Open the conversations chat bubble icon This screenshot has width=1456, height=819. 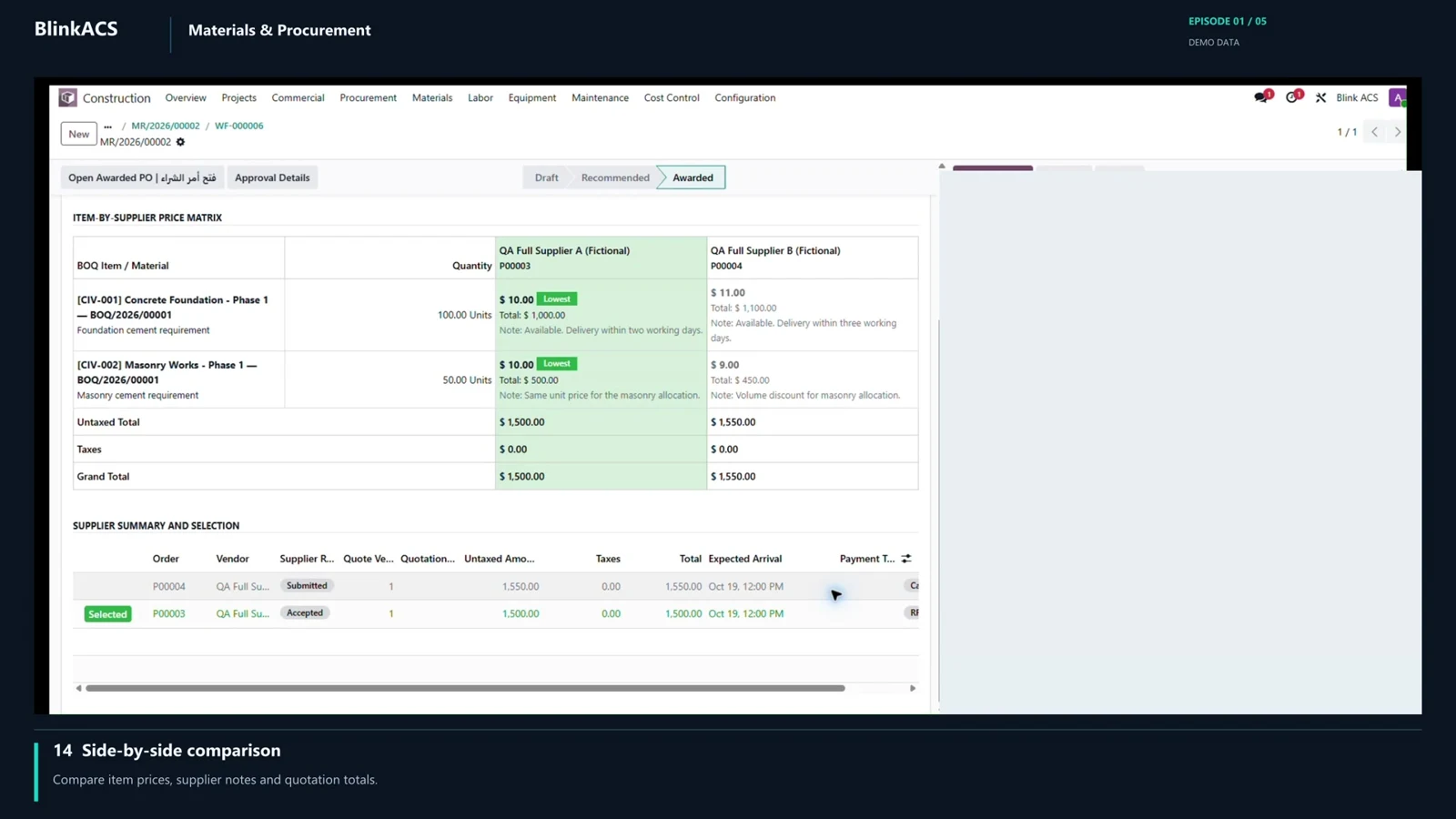click(x=1261, y=97)
